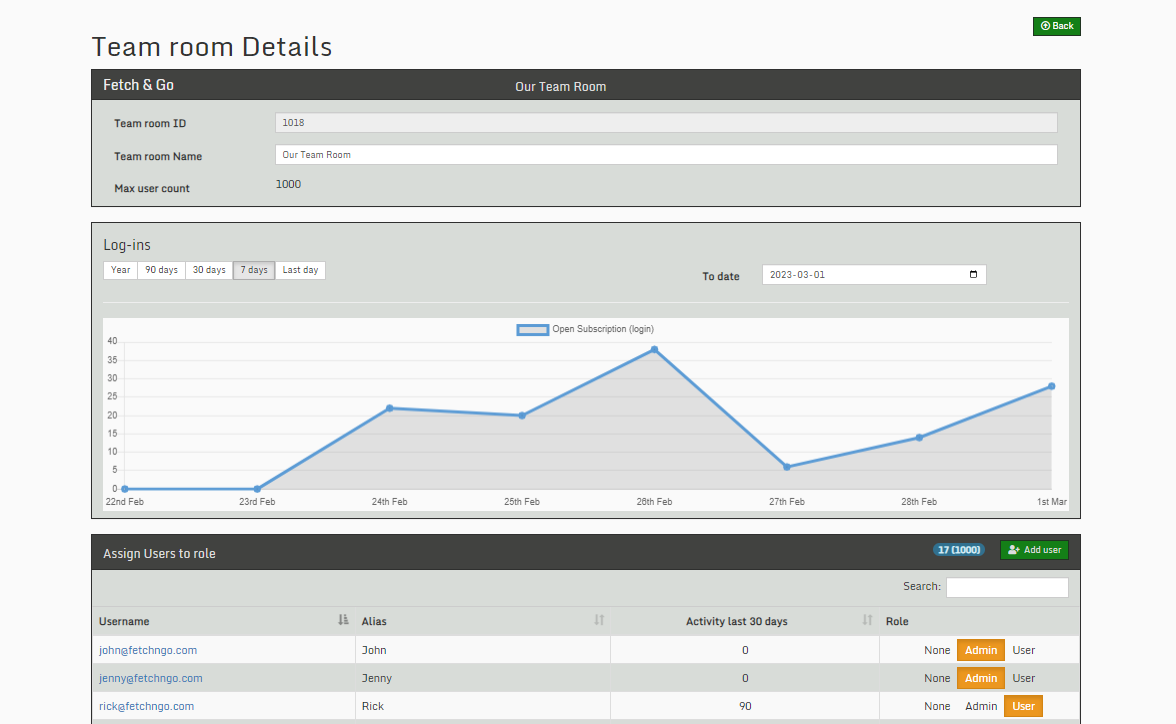Open jenny@fetchngo.com user link
Viewport: 1176px width, 724px height.
[x=150, y=678]
